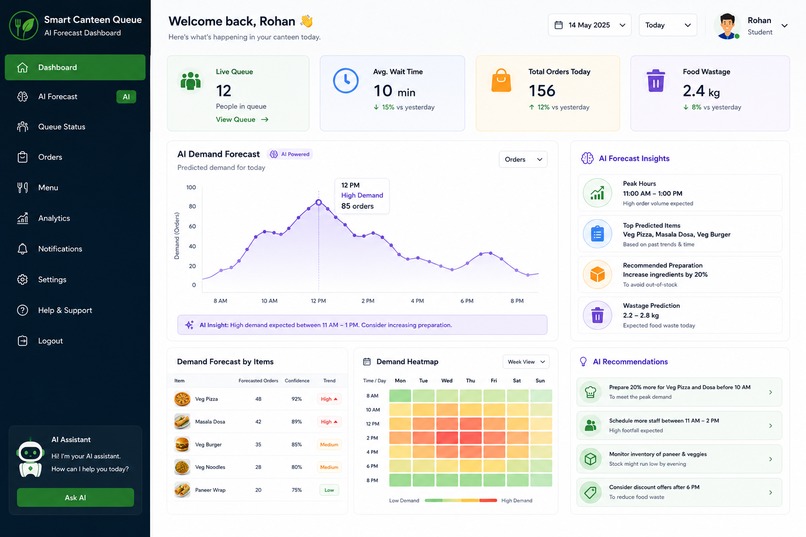
Task: Click the Low trend tag for Paneer Wrap
Action: coord(329,490)
